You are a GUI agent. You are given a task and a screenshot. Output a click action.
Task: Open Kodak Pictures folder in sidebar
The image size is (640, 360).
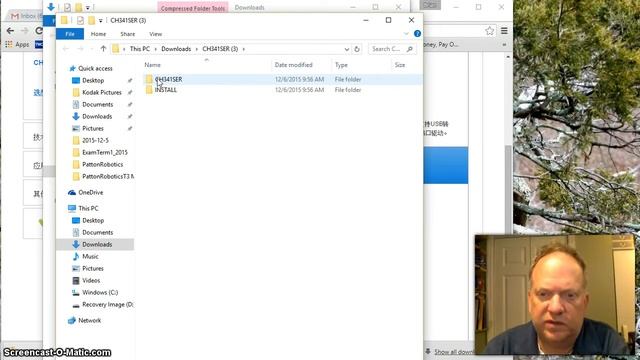pyautogui.click(x=102, y=93)
